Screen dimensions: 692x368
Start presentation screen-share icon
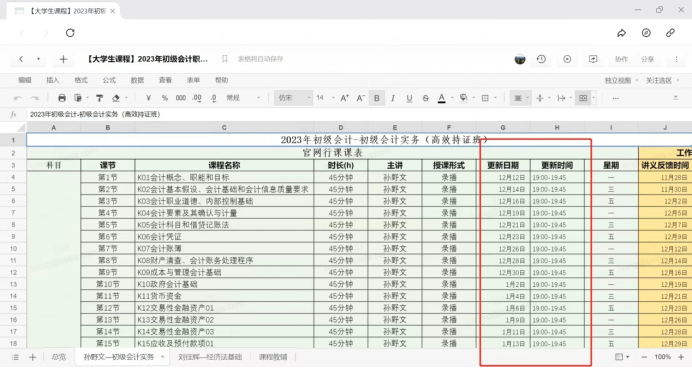pyautogui.click(x=593, y=59)
